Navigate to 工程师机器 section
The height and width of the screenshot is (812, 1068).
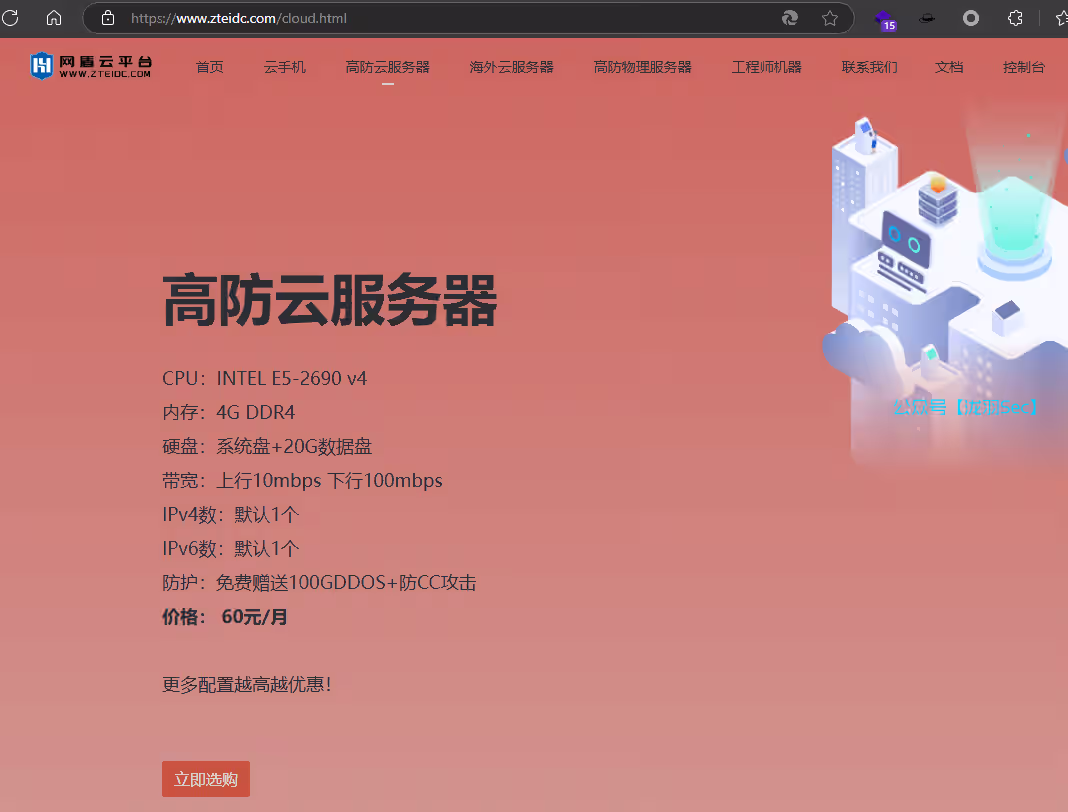click(766, 67)
